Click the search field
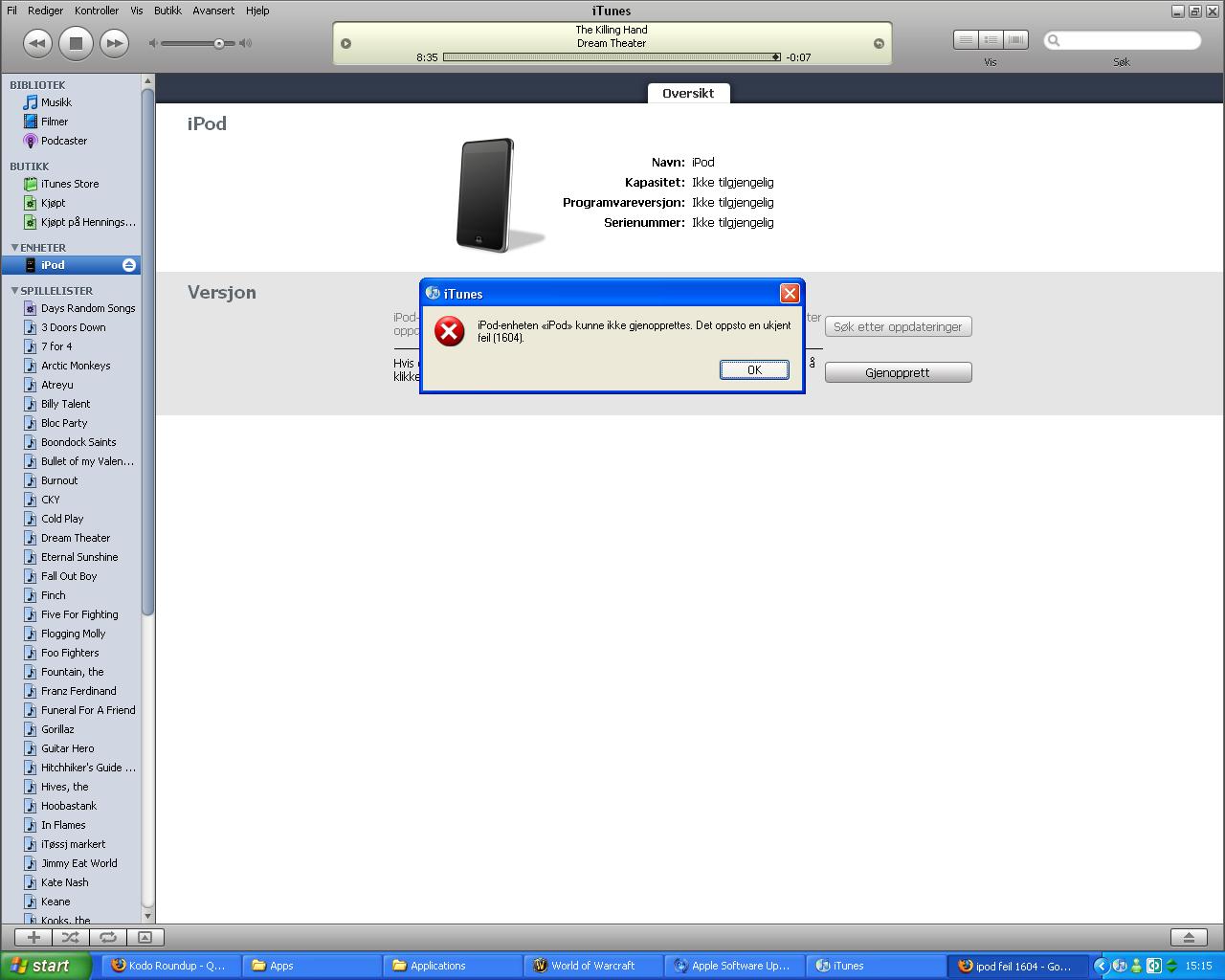This screenshot has width=1225, height=980. point(1122,40)
